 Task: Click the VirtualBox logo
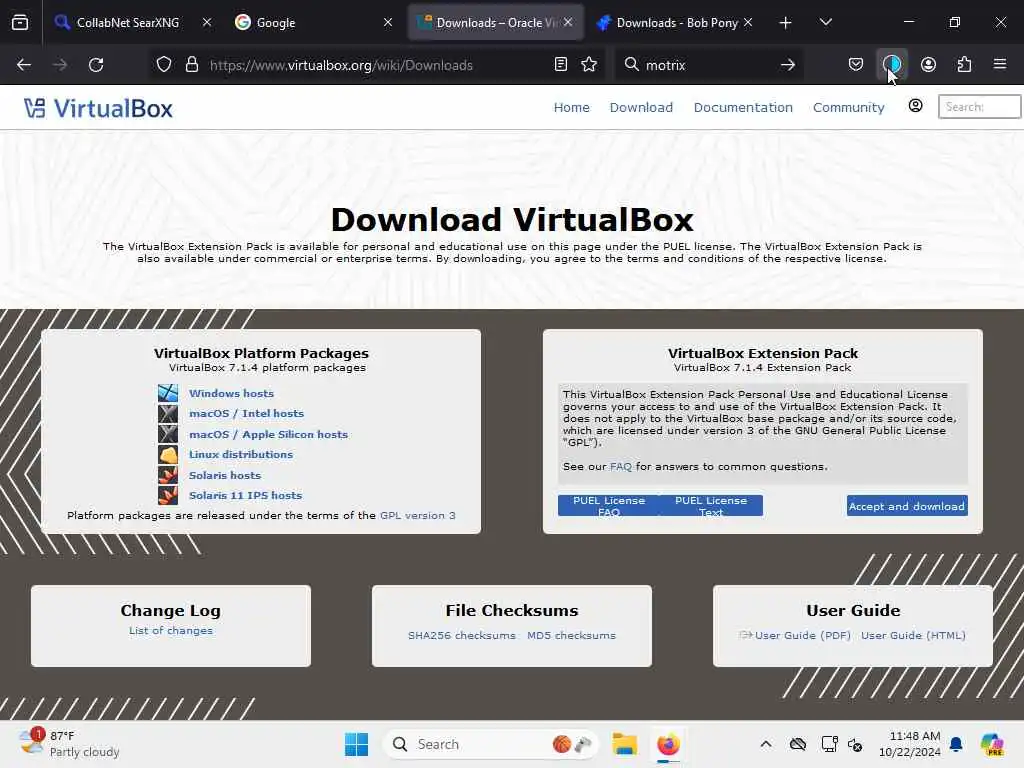click(x=98, y=108)
